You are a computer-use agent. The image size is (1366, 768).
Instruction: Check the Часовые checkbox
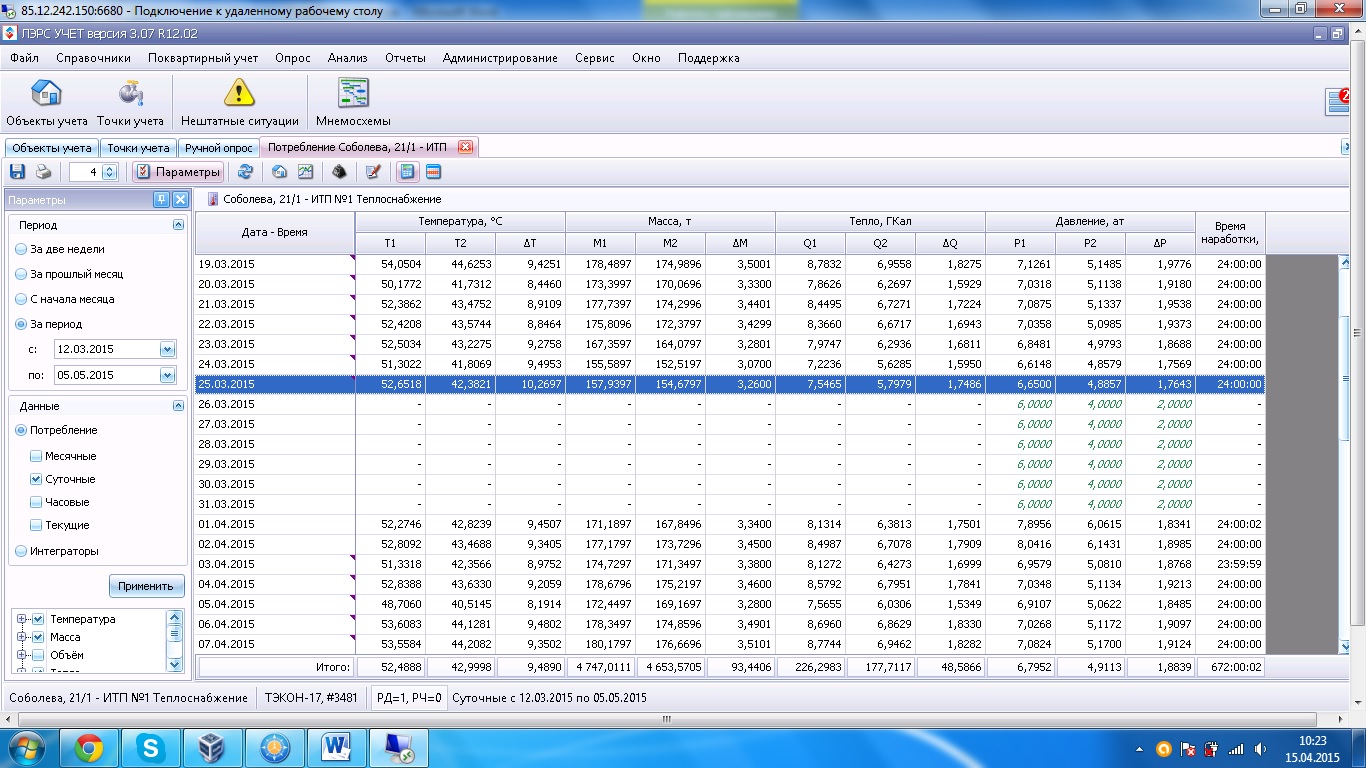click(x=36, y=502)
